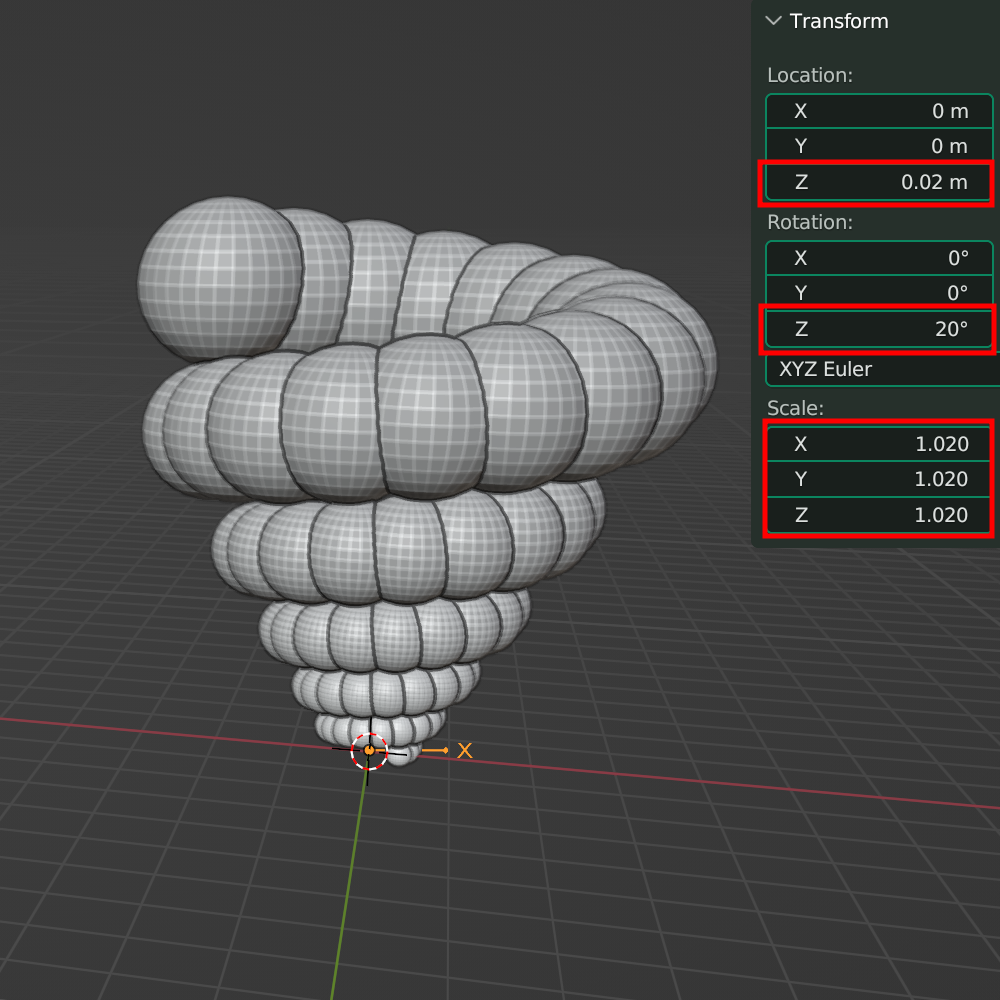Collapse the Transform panel chevron
Viewport: 1000px width, 1000px height.
[x=773, y=21]
